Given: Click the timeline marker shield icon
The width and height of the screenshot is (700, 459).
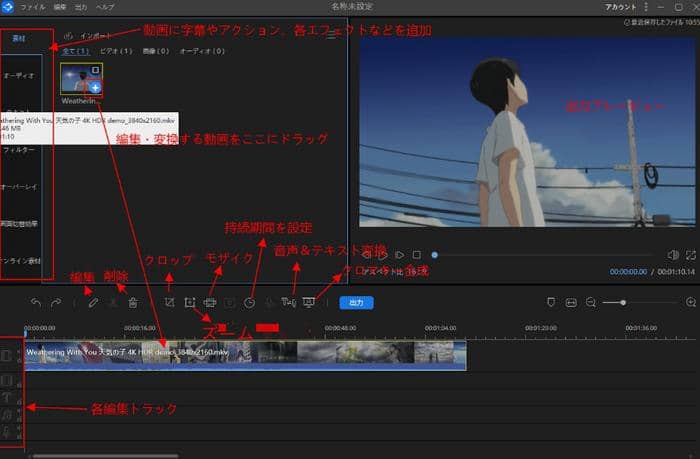Looking at the screenshot, I should coord(551,302).
